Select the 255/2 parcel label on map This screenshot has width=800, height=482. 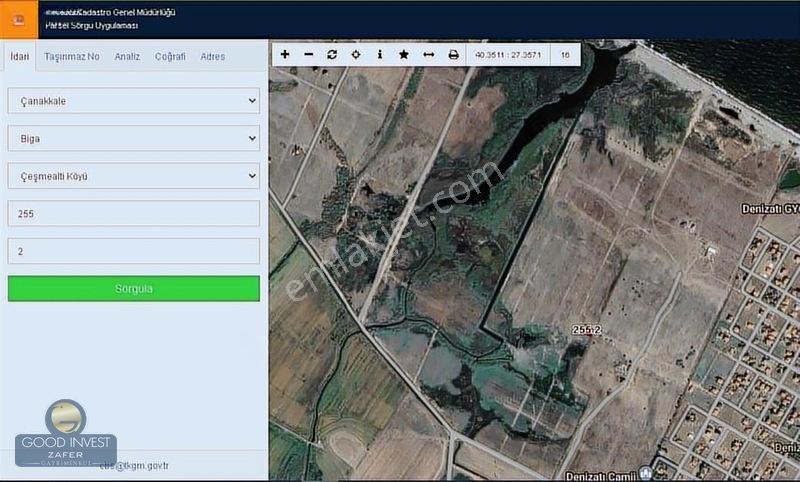coord(587,330)
